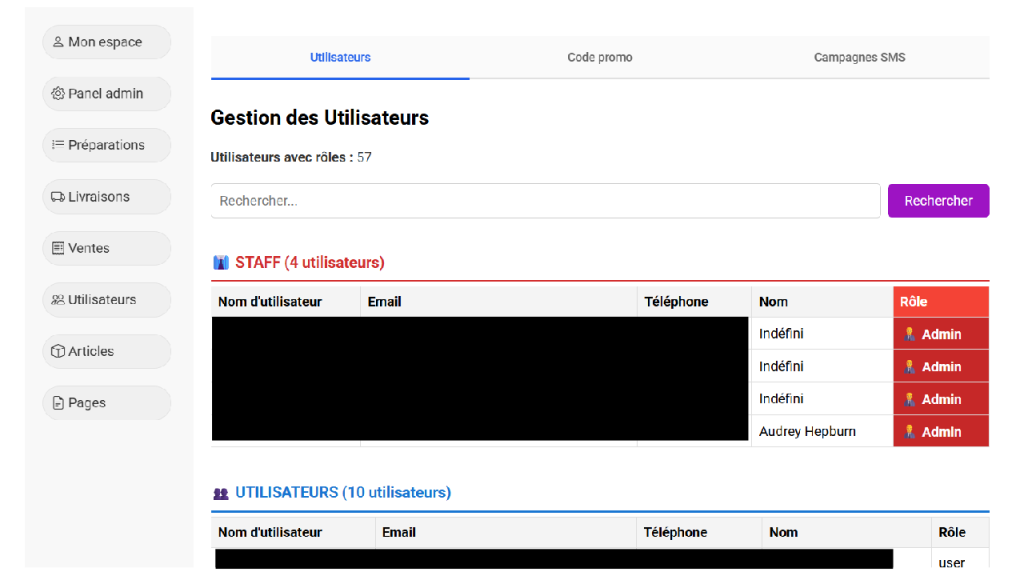Click the STAFF section header icon
Viewport: 1024px width, 576px height.
click(221, 263)
